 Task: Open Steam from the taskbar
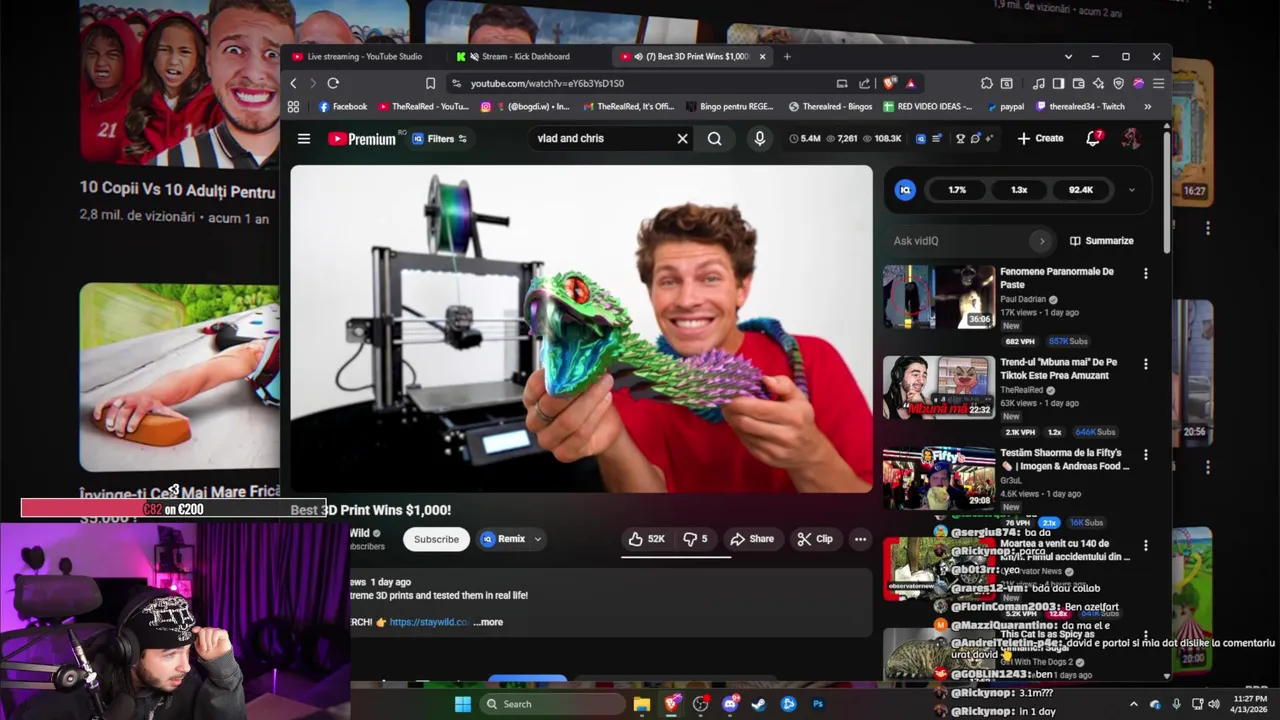tap(759, 704)
